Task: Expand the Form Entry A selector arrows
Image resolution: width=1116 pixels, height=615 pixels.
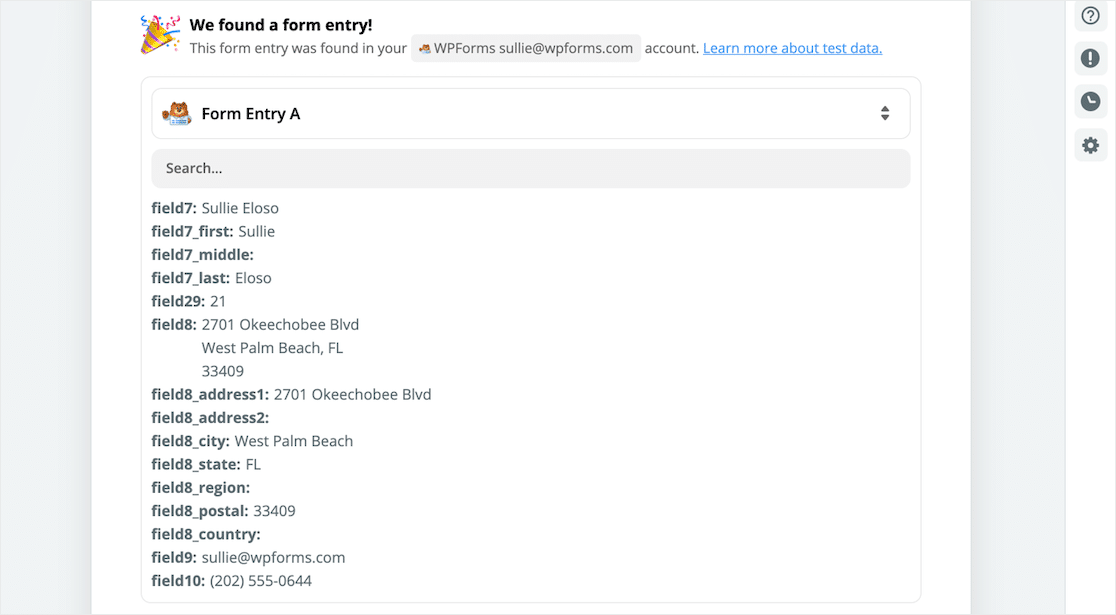Action: coord(885,113)
